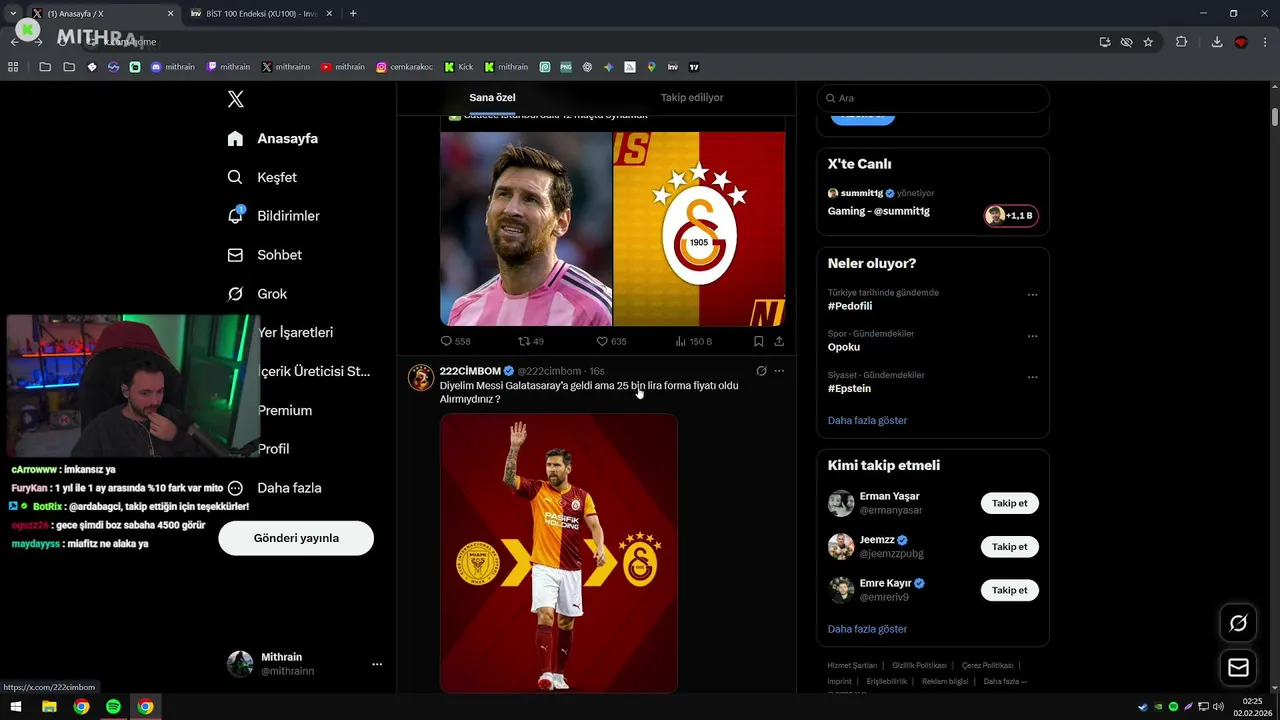Viewport: 1280px width, 720px height.
Task: Show more trends via Daha fazla göster
Action: [x=867, y=420]
